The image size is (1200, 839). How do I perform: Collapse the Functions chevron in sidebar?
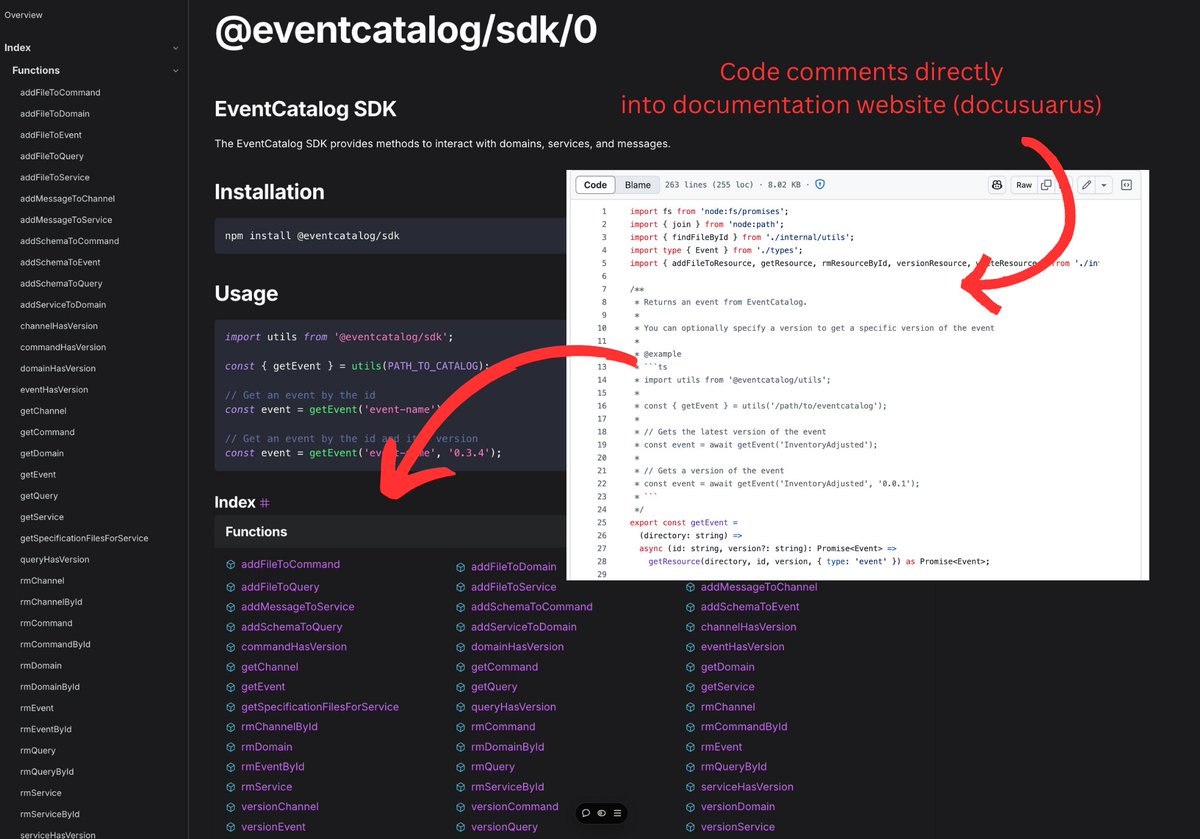(x=176, y=71)
